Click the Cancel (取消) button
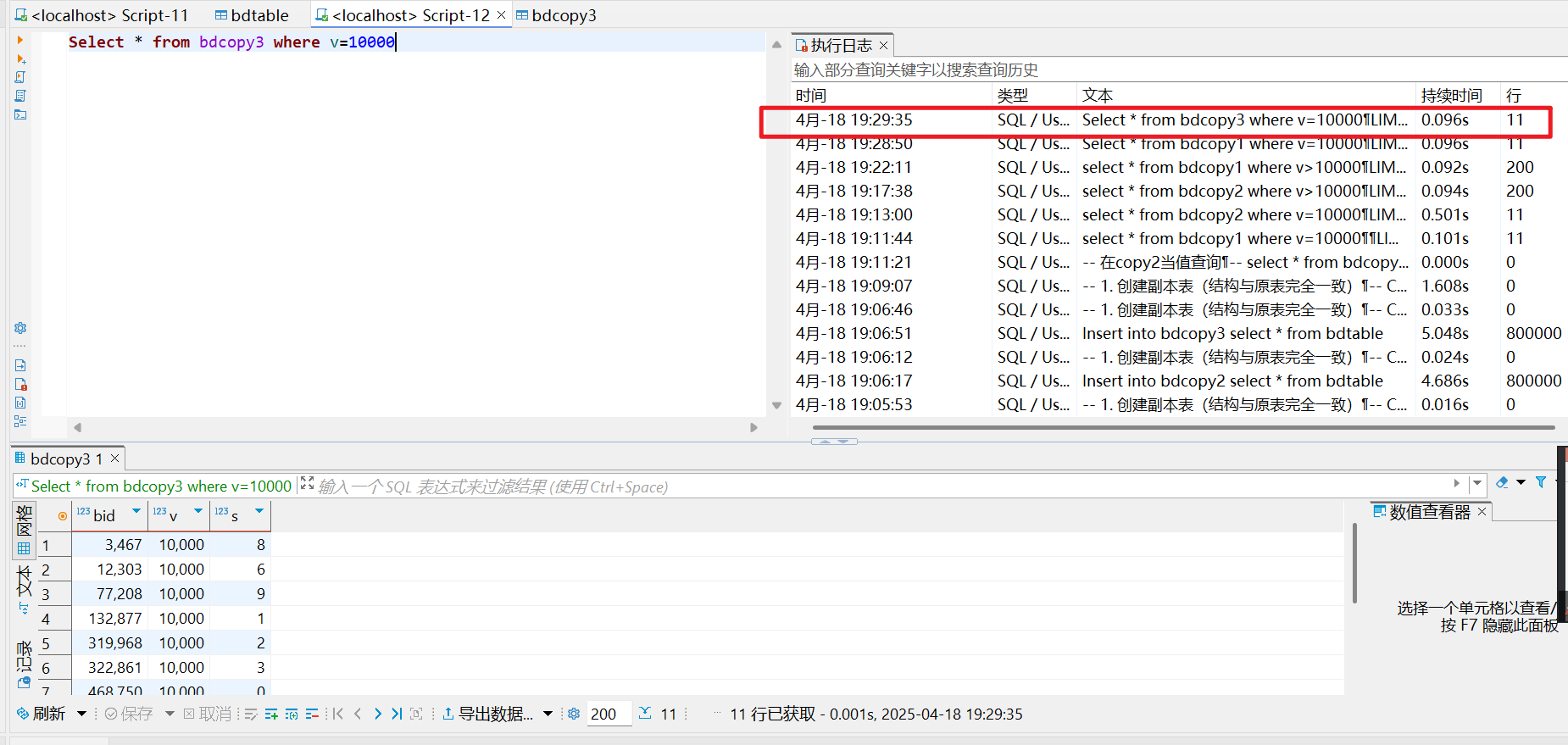1568x745 pixels. click(x=208, y=714)
